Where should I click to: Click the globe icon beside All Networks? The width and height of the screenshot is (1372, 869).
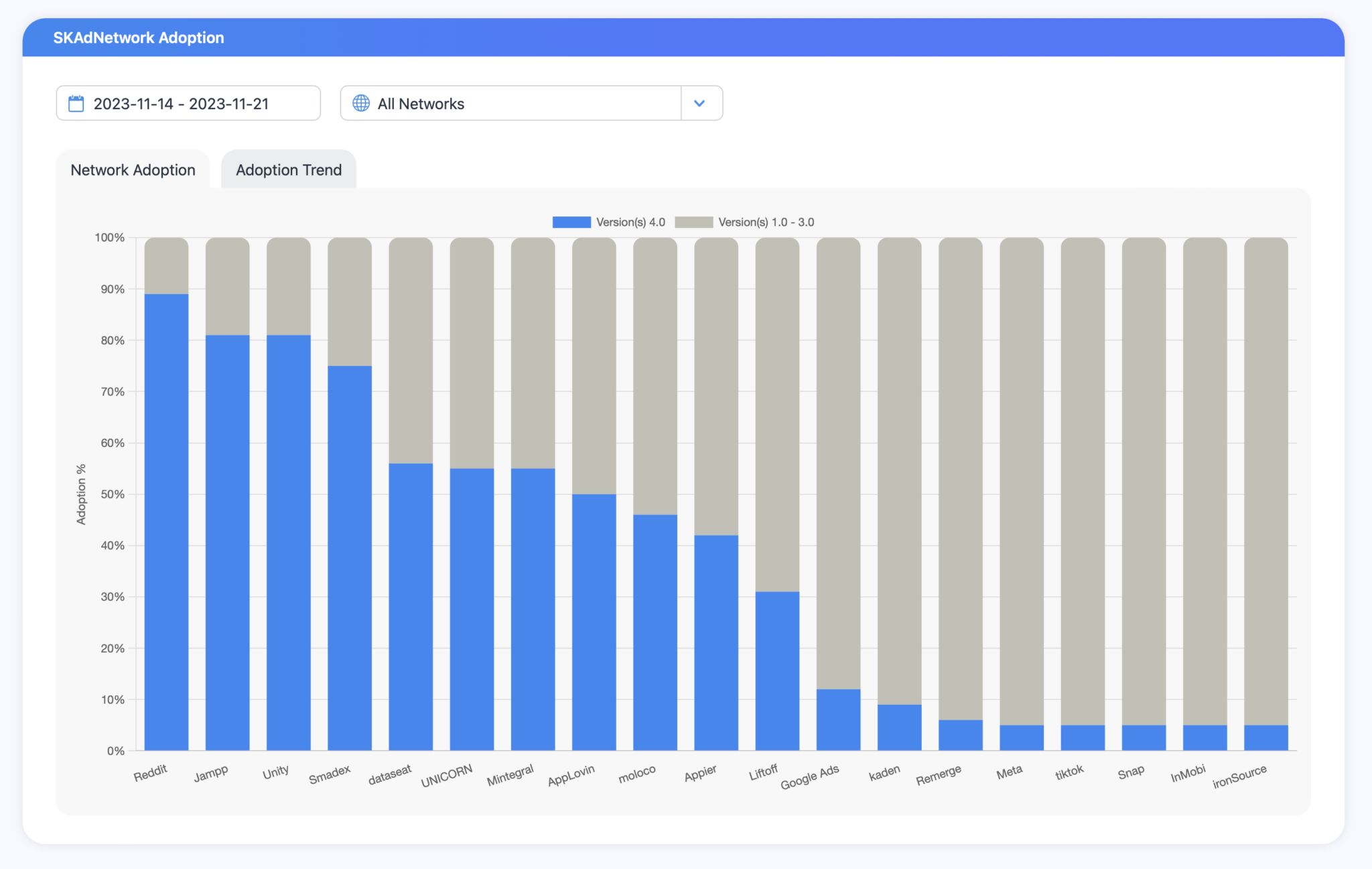pos(361,103)
